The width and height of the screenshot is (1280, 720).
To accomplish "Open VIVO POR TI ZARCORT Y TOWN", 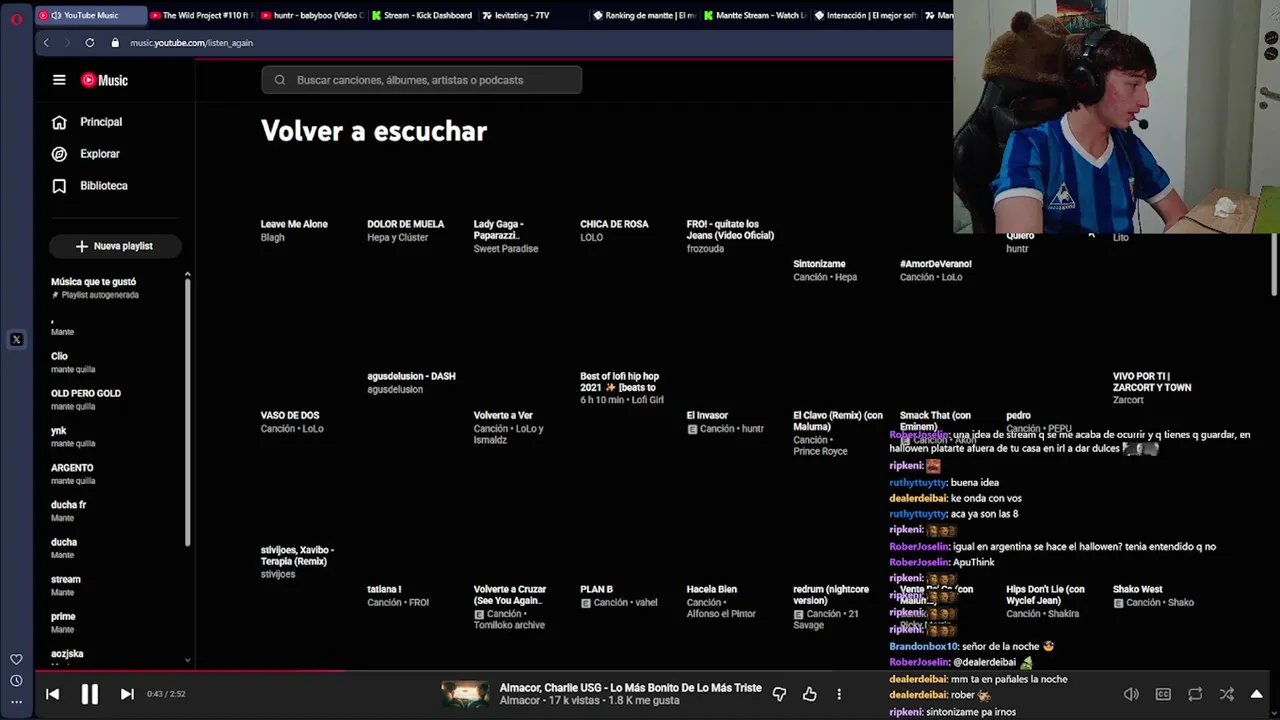I will 1152,382.
